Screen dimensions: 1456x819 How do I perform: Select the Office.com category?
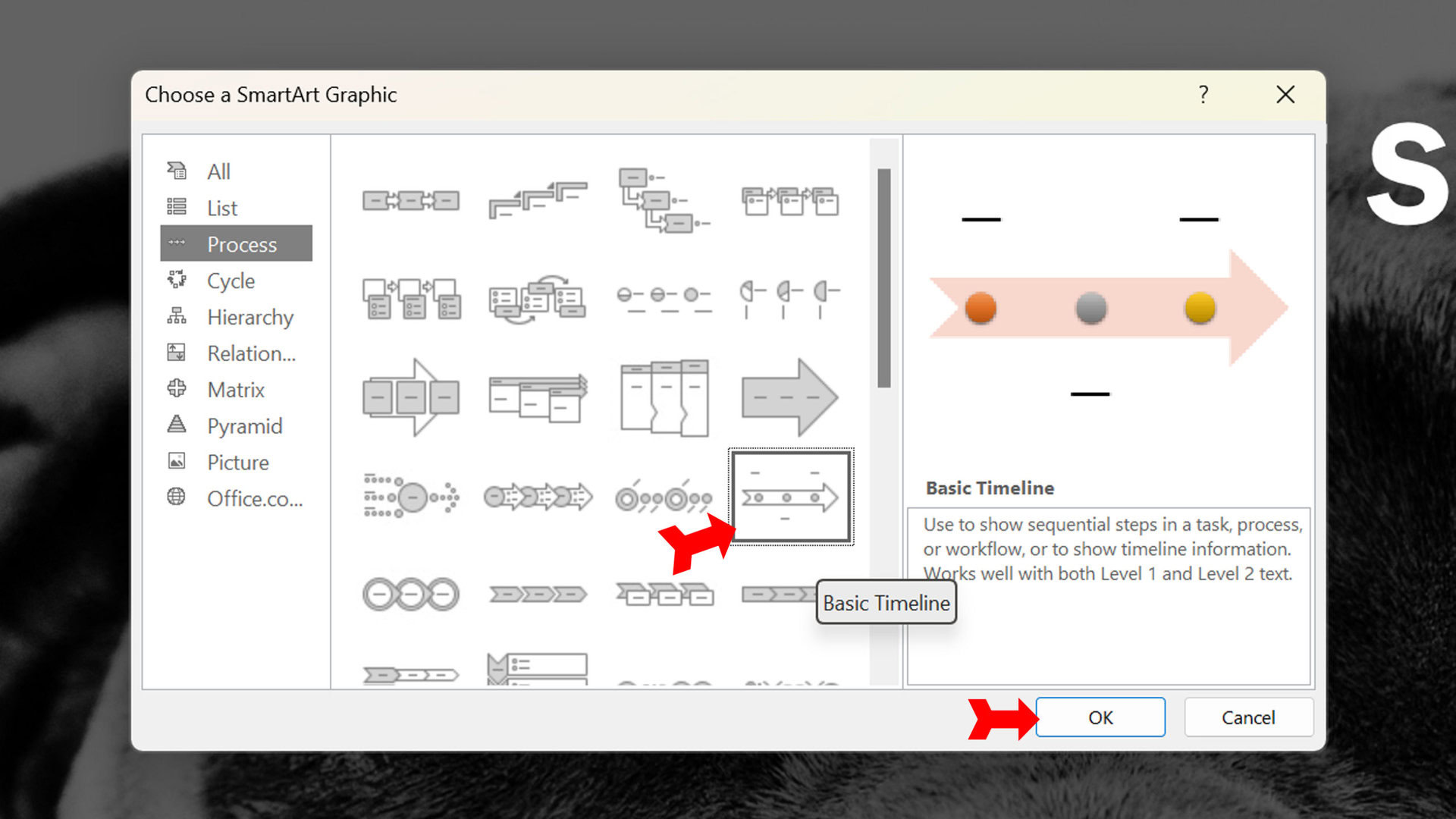[254, 499]
